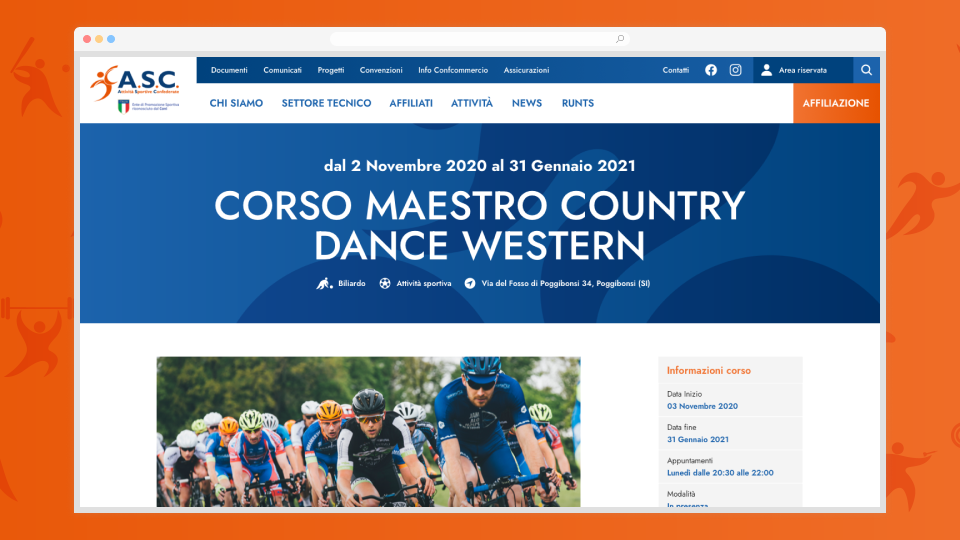Click the yellow minimize window dot

pos(99,39)
